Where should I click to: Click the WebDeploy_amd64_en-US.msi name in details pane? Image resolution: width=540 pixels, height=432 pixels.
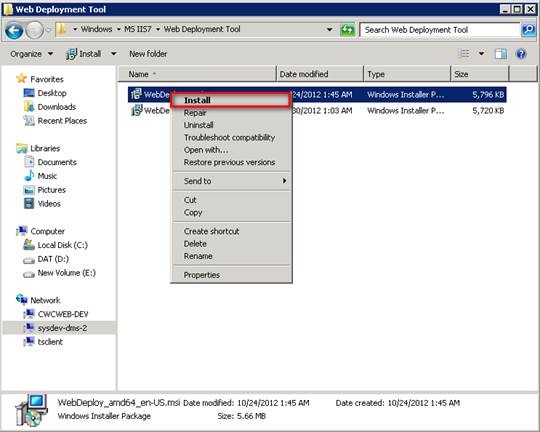(119, 402)
